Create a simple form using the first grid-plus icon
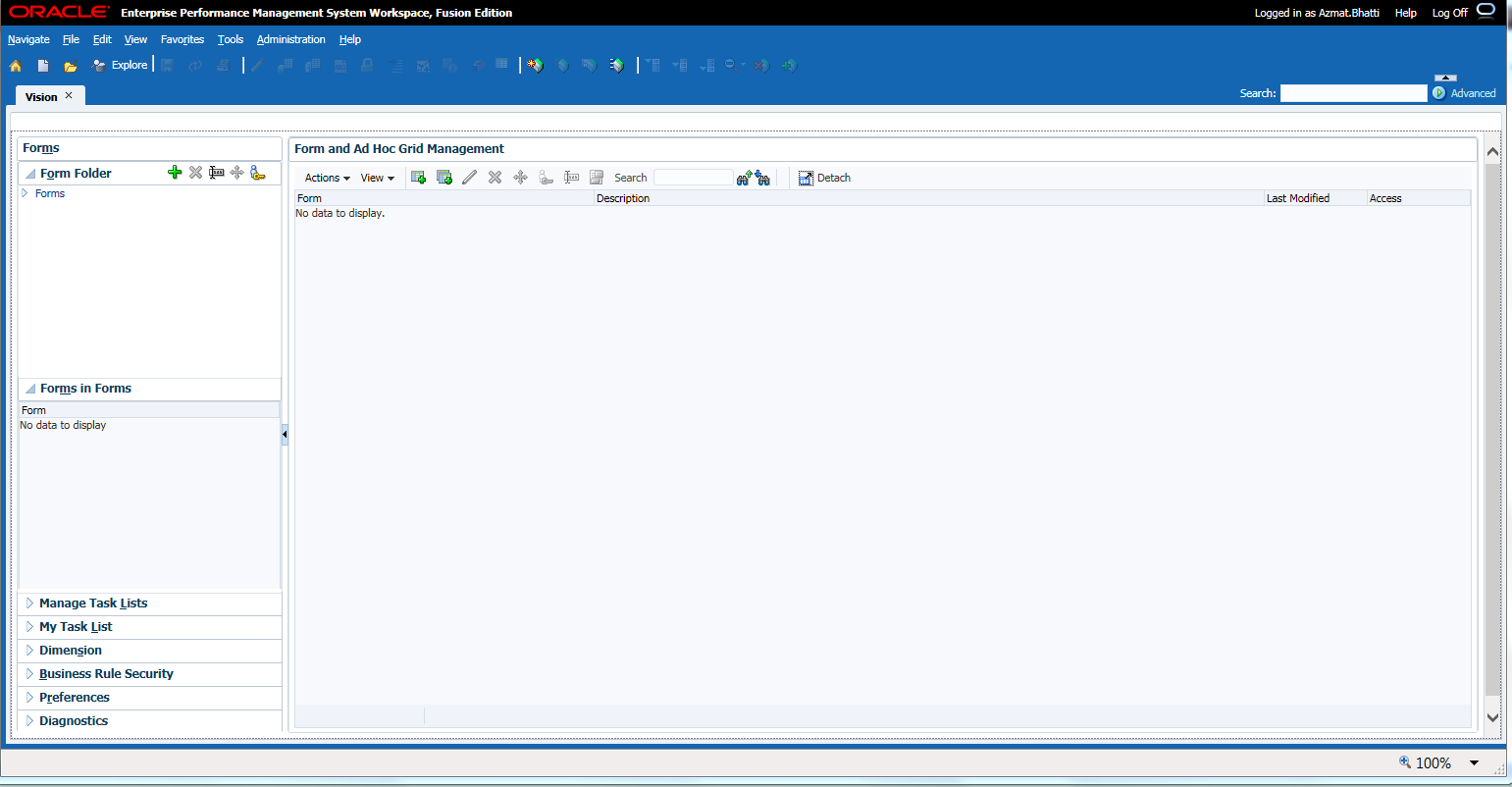 pyautogui.click(x=418, y=178)
